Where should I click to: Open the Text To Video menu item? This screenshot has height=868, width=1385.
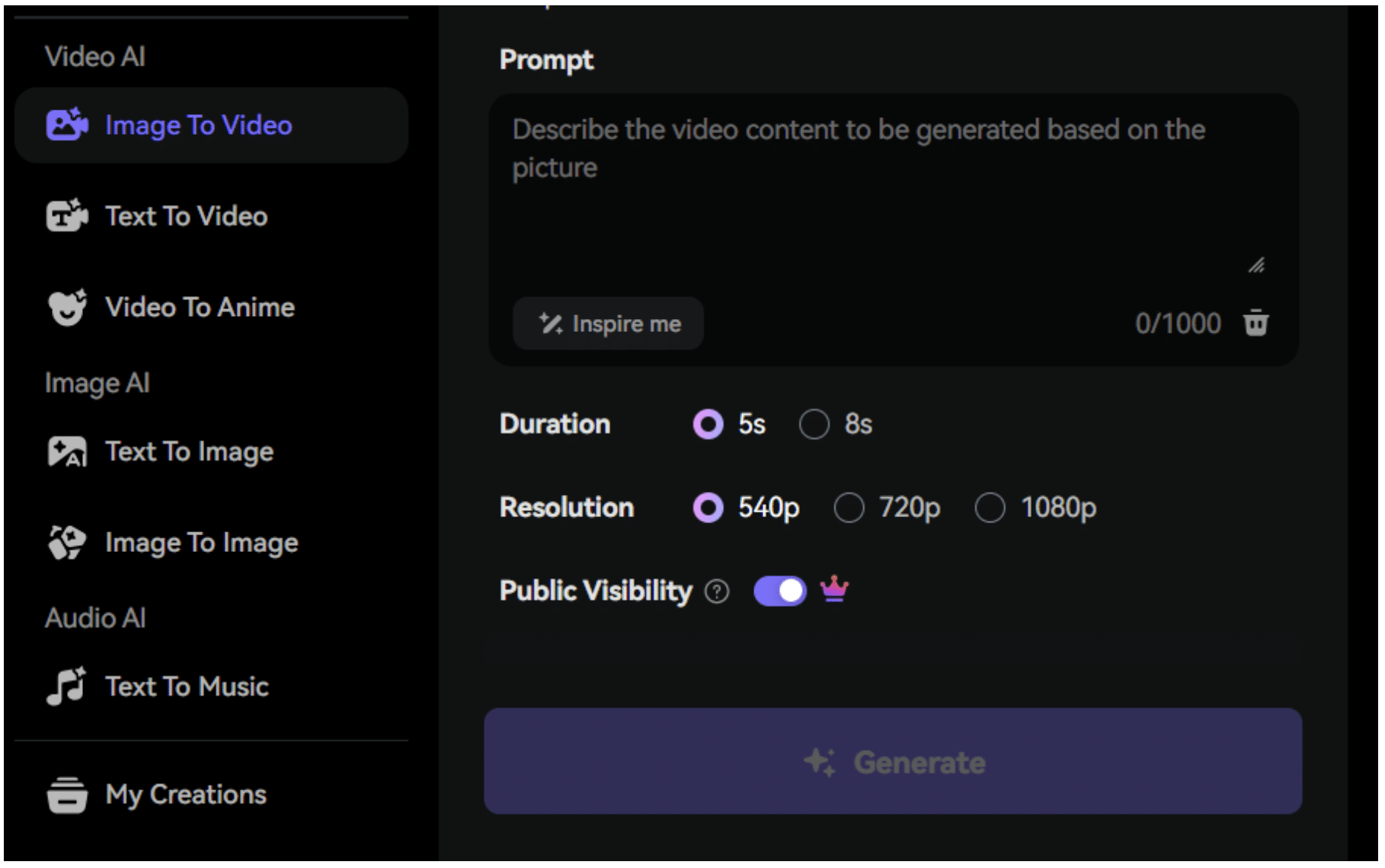click(x=211, y=215)
